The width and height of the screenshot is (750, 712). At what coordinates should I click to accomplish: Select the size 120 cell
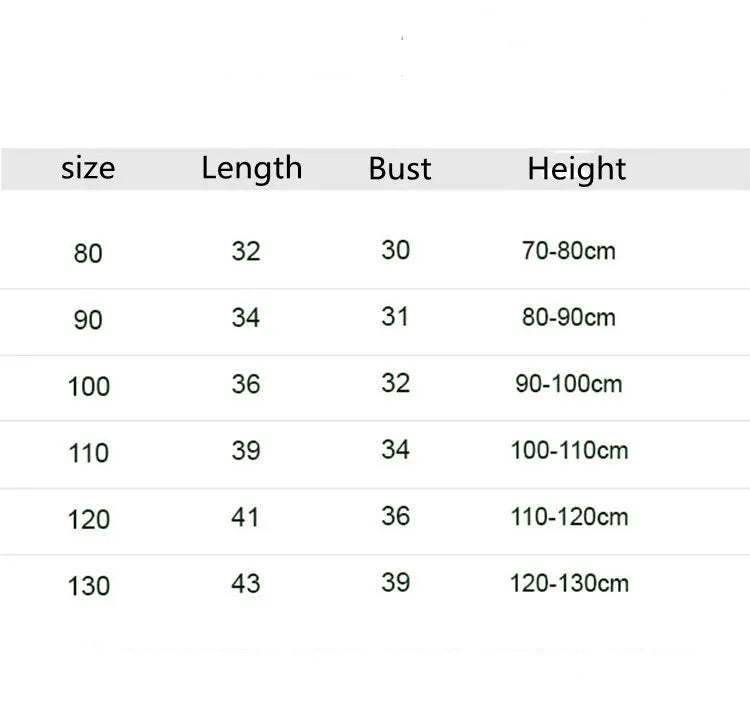(88, 519)
